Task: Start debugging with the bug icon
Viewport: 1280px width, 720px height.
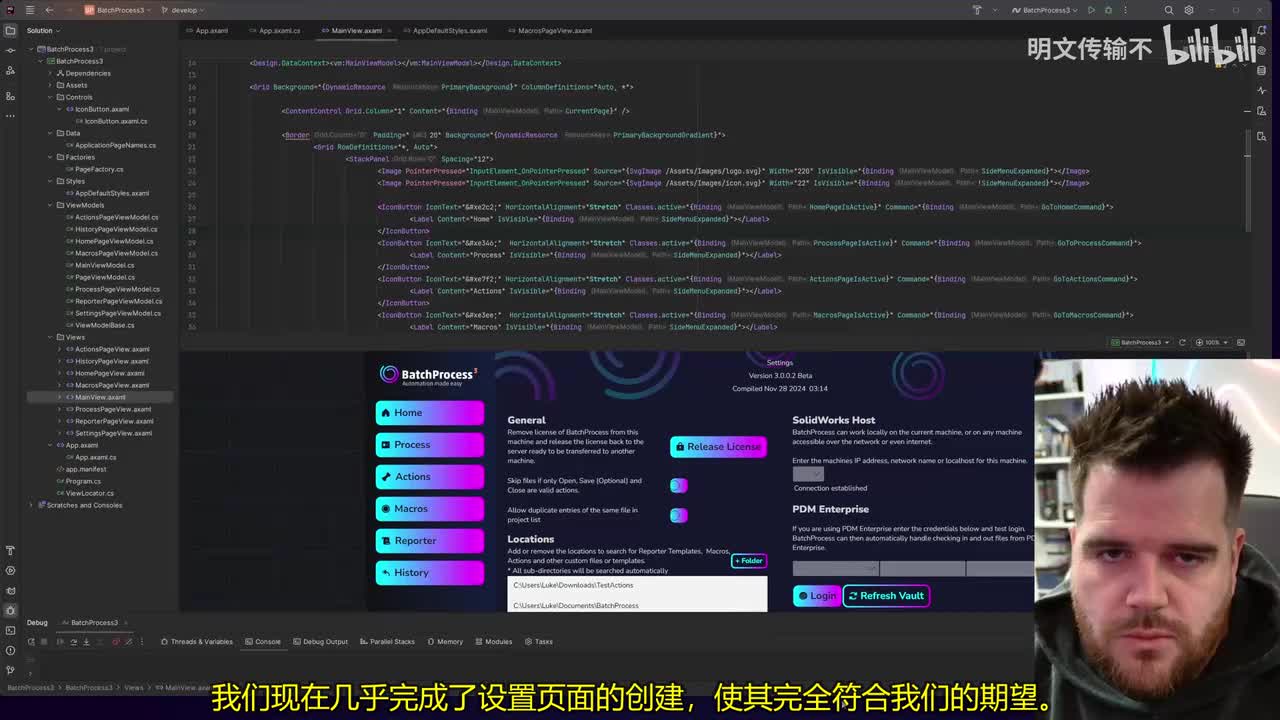Action: pyautogui.click(x=1107, y=10)
